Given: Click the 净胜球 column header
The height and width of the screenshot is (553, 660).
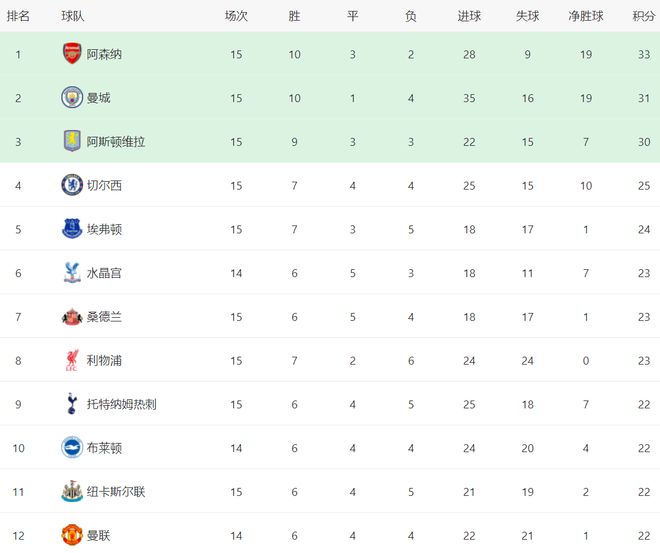Looking at the screenshot, I should tap(586, 16).
